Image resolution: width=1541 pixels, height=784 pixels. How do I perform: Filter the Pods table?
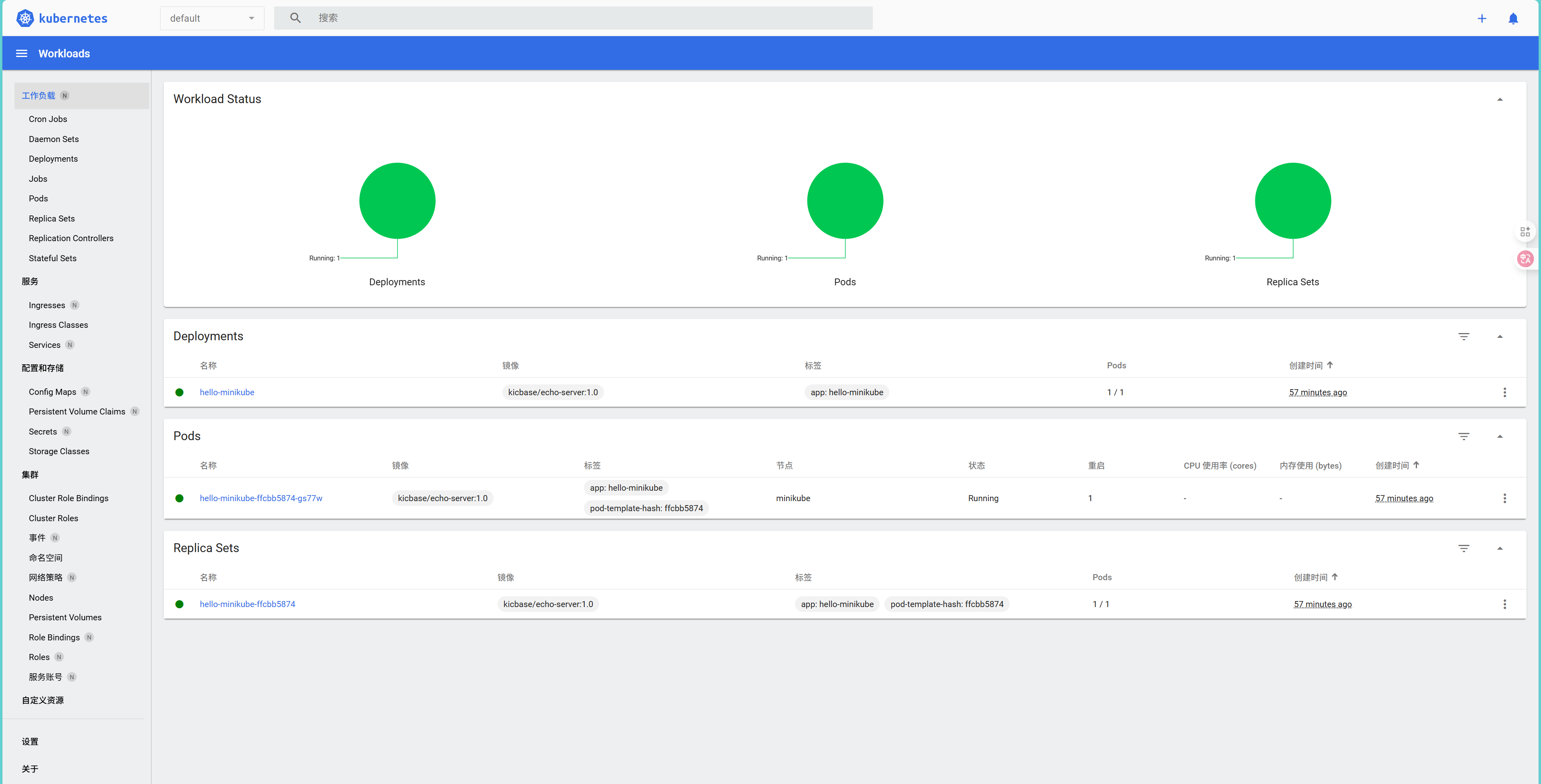coord(1463,437)
